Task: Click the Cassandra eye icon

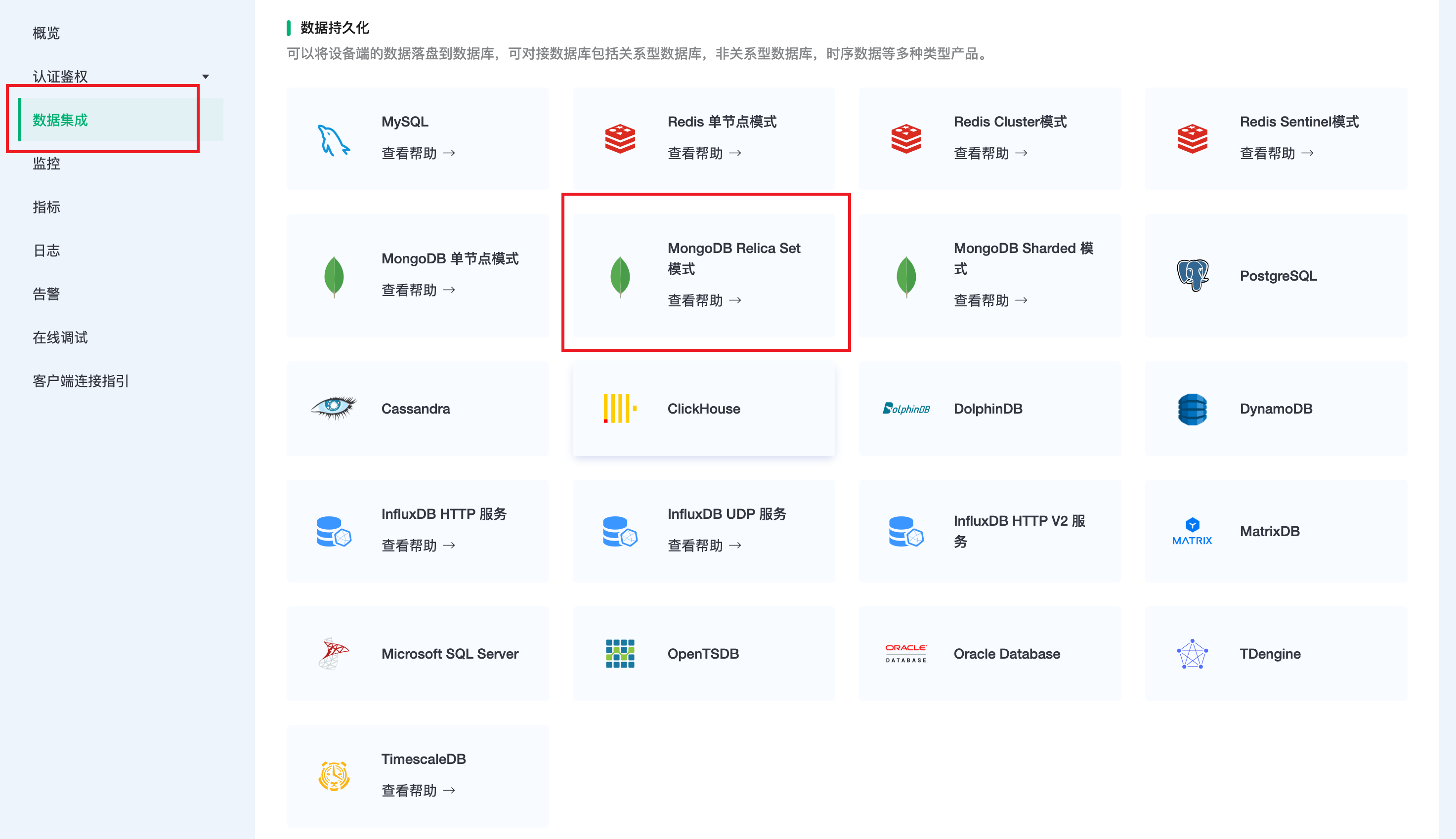Action: [334, 408]
